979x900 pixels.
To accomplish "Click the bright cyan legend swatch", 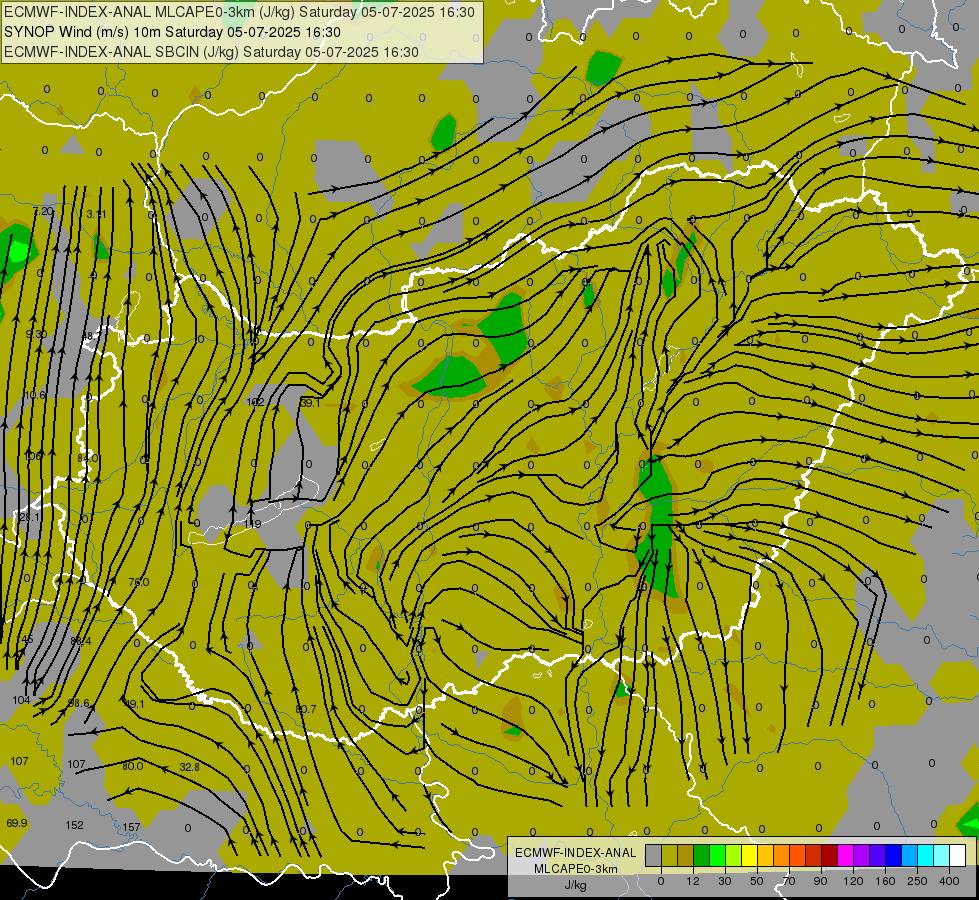I will 926,856.
